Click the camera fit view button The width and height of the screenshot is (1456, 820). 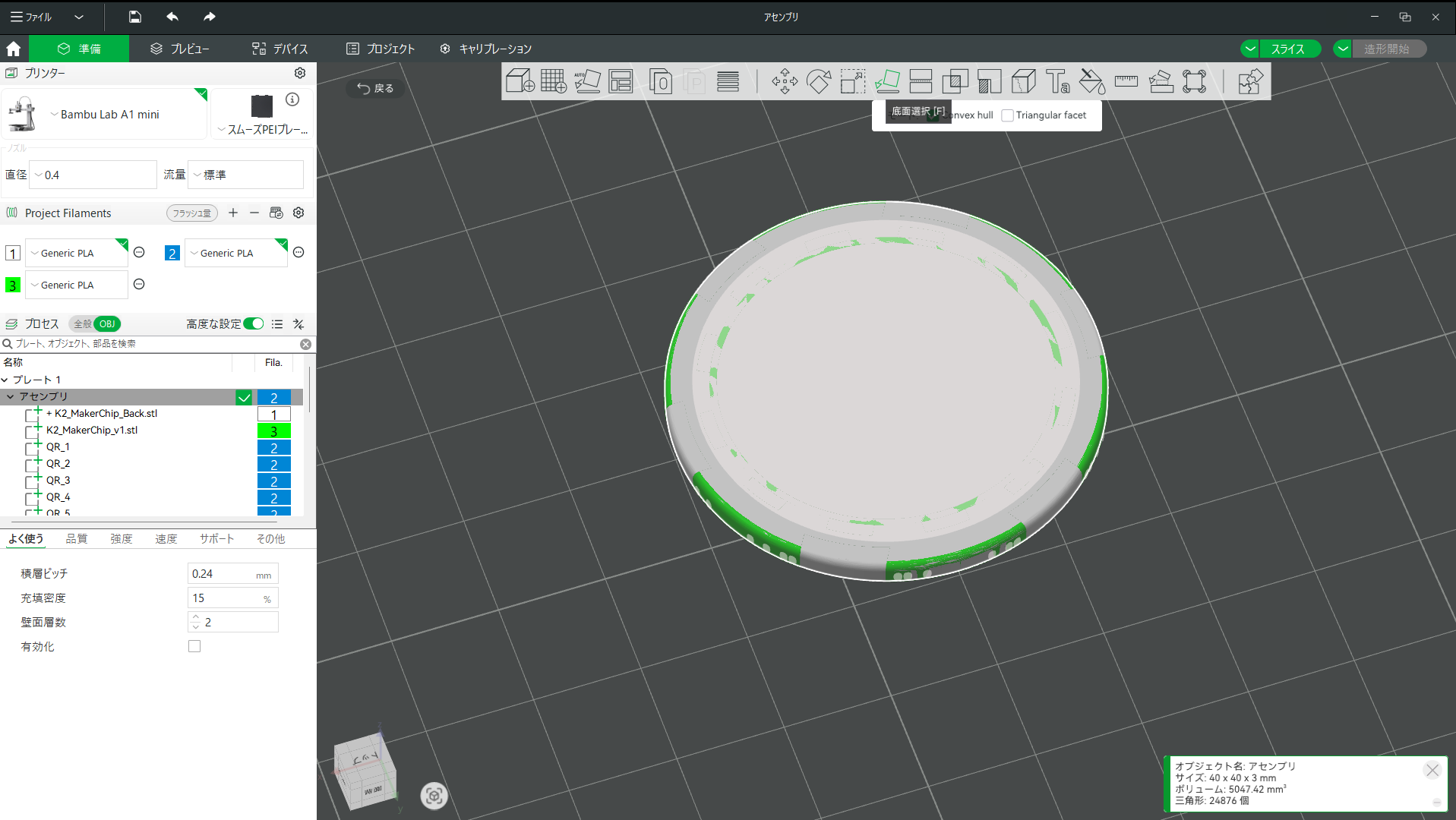[x=434, y=795]
